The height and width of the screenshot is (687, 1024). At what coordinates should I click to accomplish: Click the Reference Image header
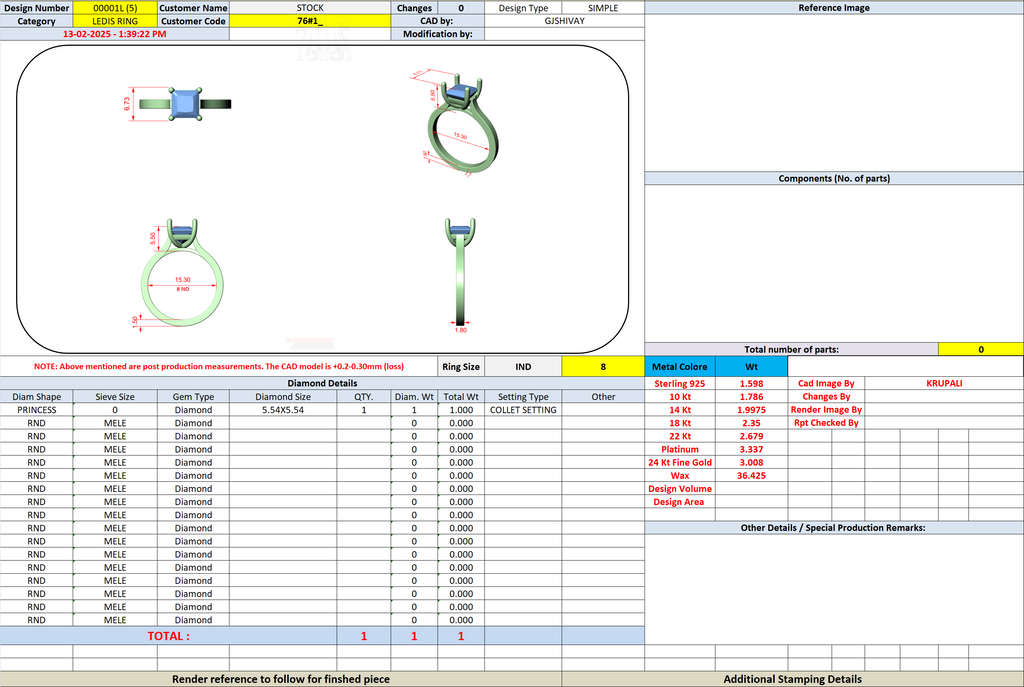coord(834,8)
